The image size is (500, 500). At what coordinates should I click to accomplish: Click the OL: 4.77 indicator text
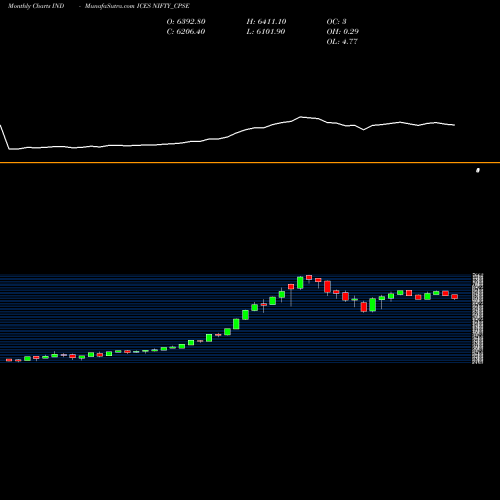342,42
